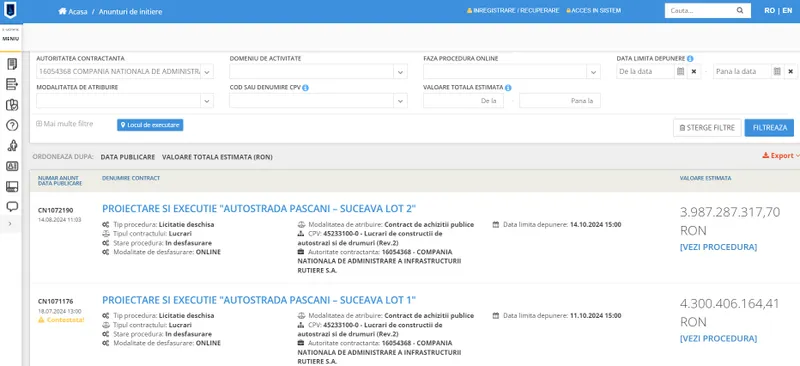Expand the sidebar with the chevron arrow
Image resolution: width=800 pixels, height=366 pixels.
coord(10,224)
